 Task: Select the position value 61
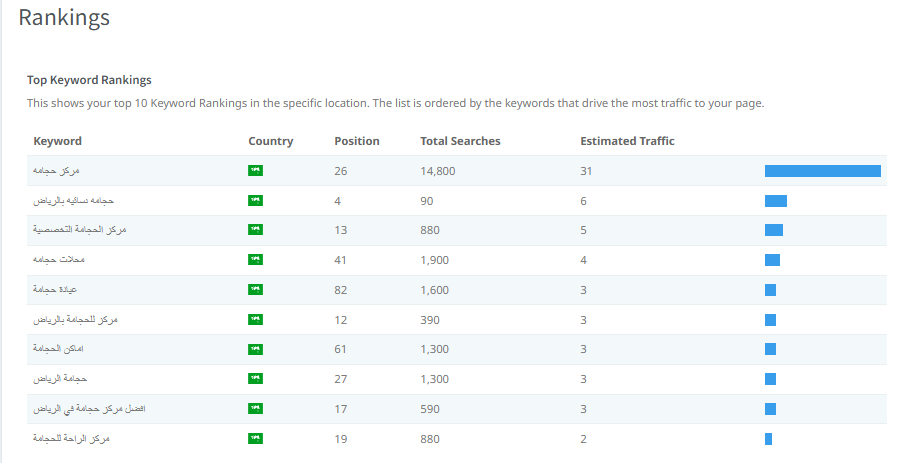(x=340, y=349)
